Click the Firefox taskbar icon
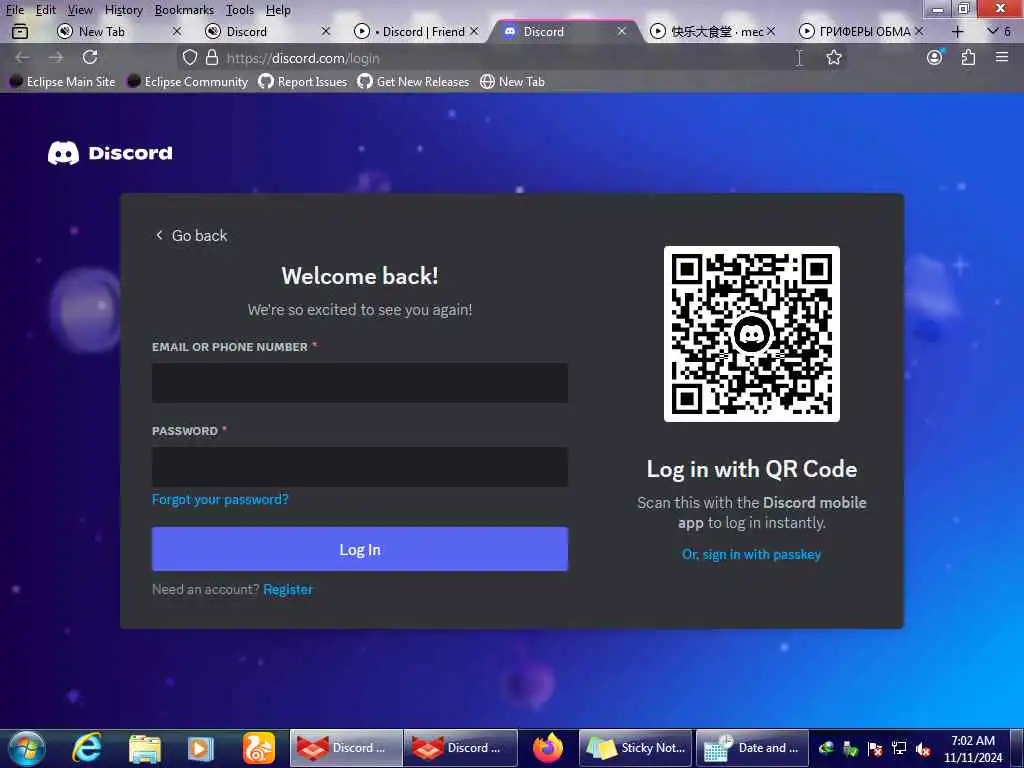Viewport: 1024px width, 768px height. click(548, 748)
